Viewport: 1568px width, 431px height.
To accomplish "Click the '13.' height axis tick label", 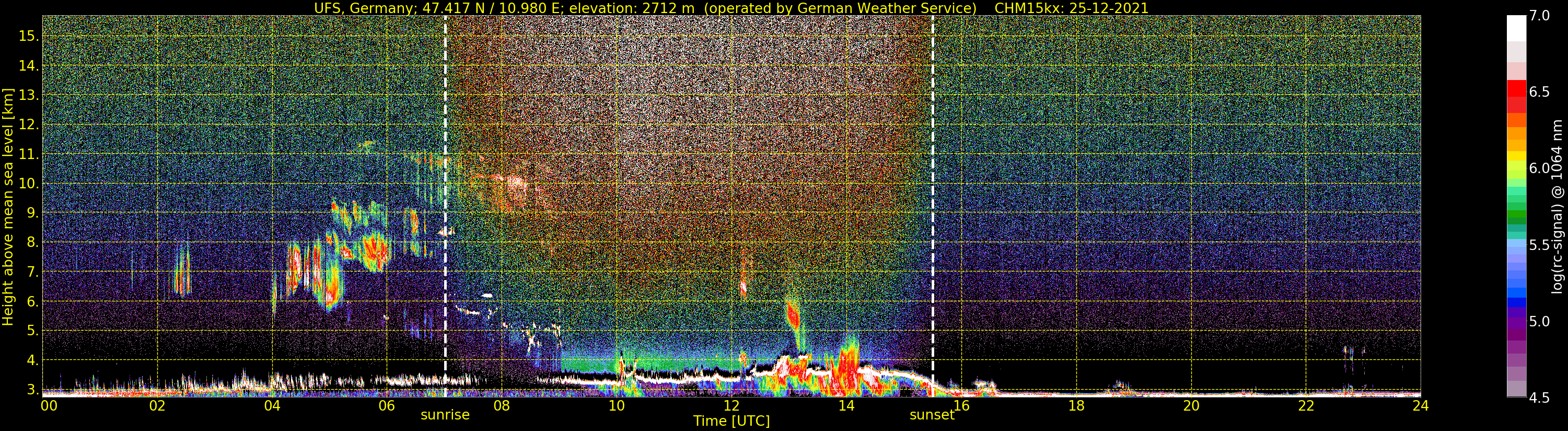I will [29, 95].
